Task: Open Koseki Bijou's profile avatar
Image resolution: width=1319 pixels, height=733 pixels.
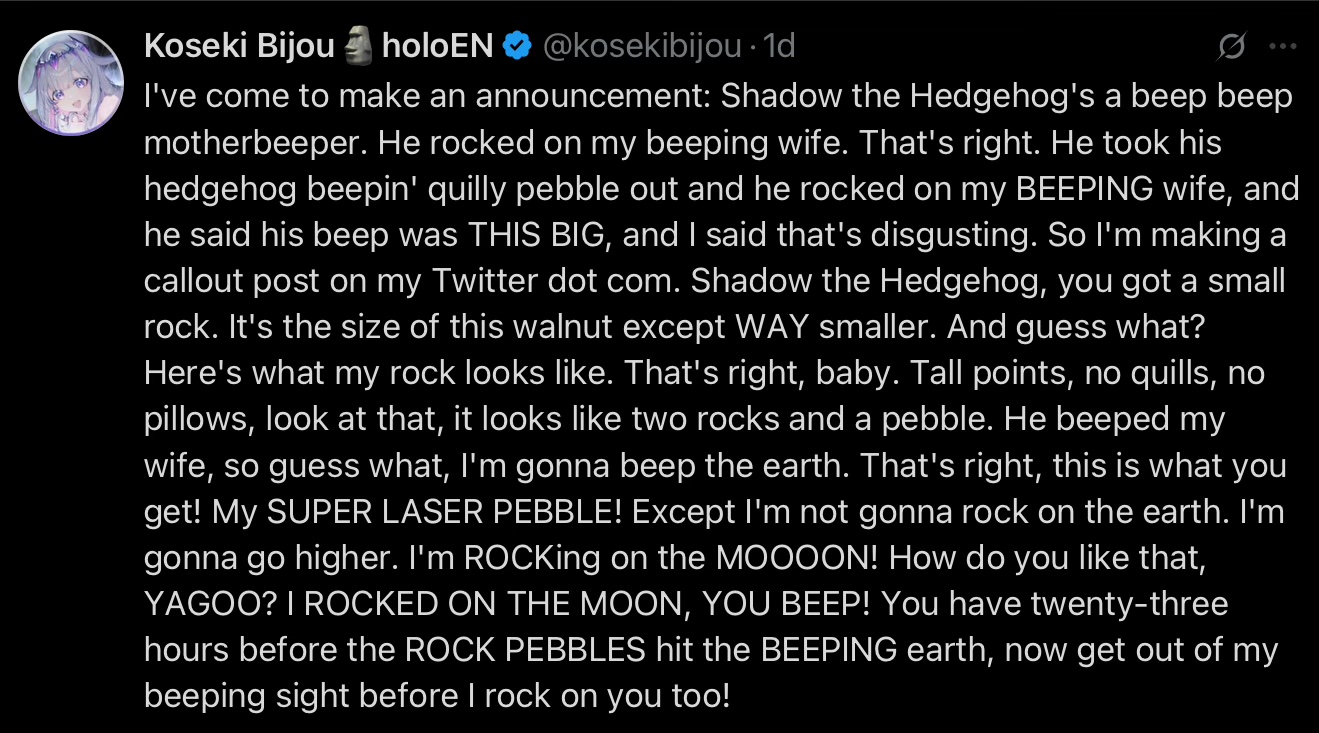Action: (x=71, y=83)
